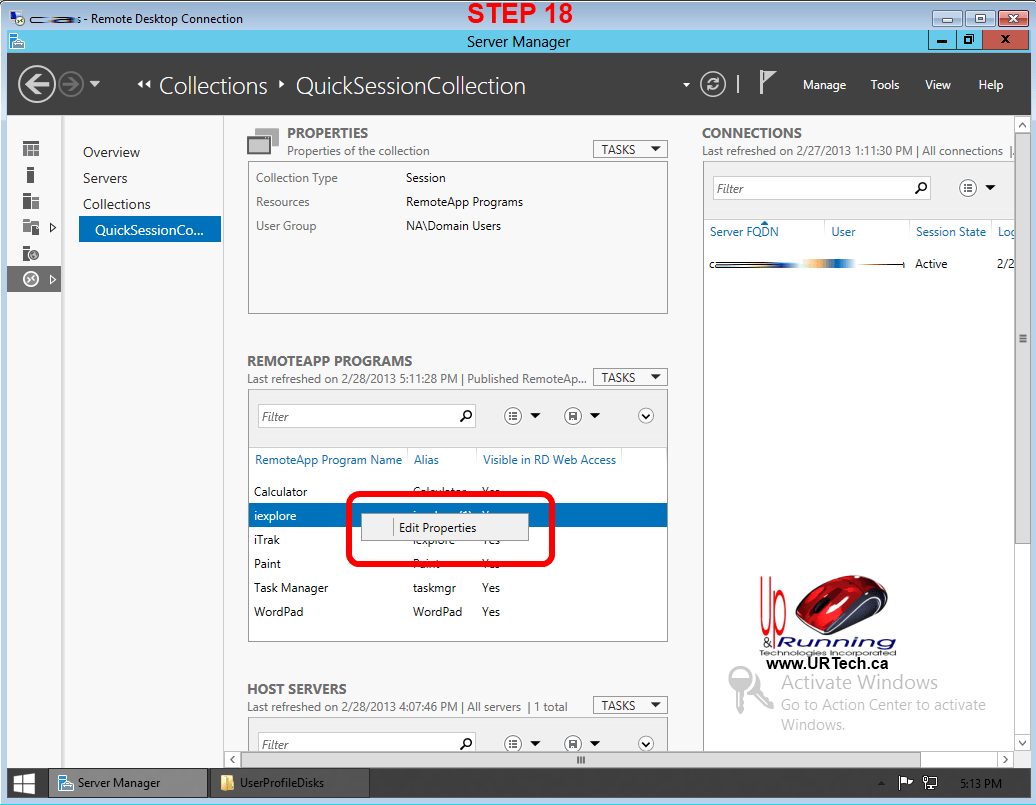1036x805 pixels.
Task: Expand the RemoteApp Programs filter chevron
Action: pyautogui.click(x=645, y=416)
